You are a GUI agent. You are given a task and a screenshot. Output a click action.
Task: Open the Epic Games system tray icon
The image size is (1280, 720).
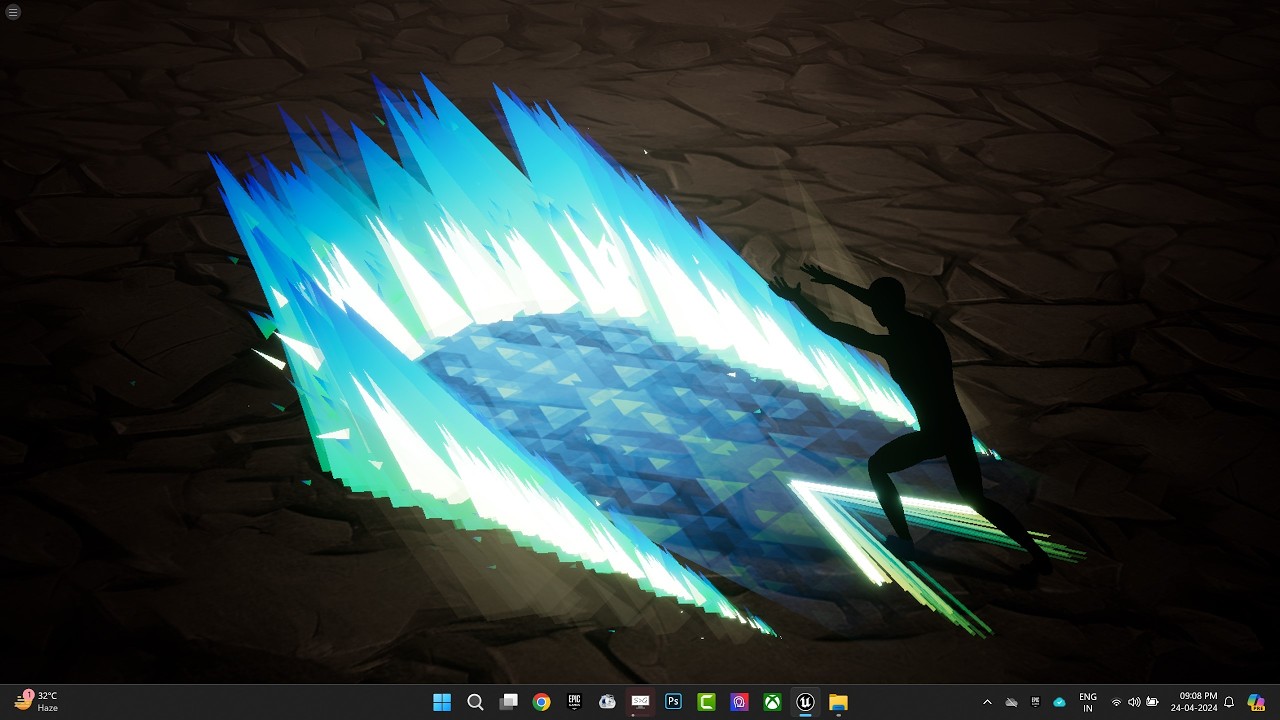click(x=1035, y=702)
